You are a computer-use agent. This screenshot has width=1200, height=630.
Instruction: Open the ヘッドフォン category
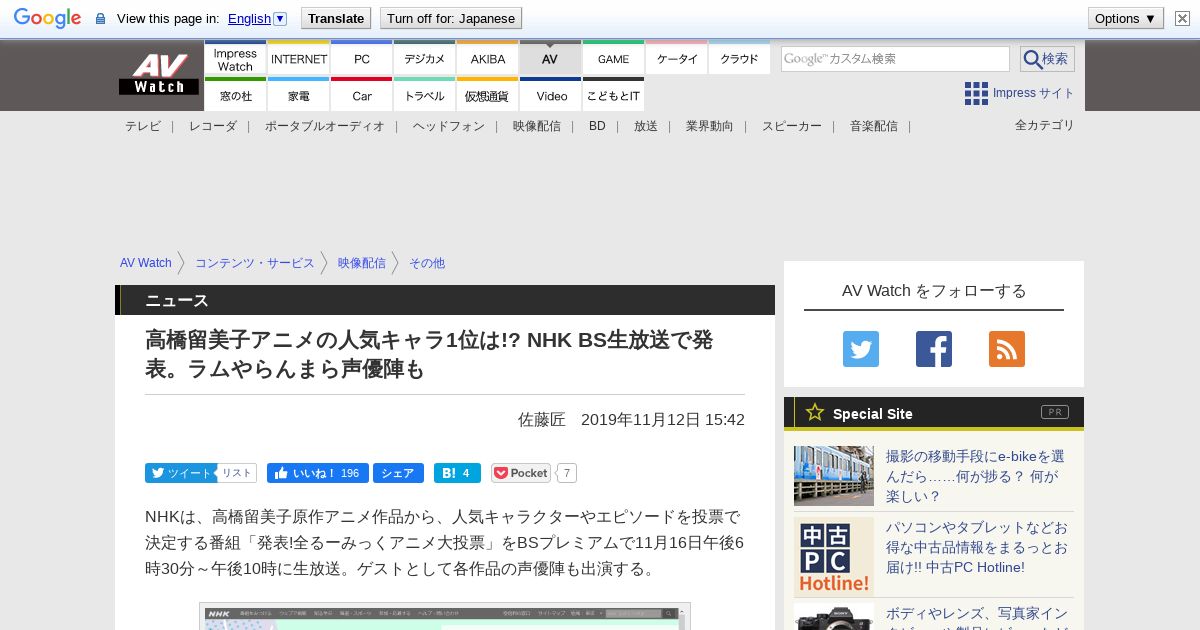coord(449,126)
